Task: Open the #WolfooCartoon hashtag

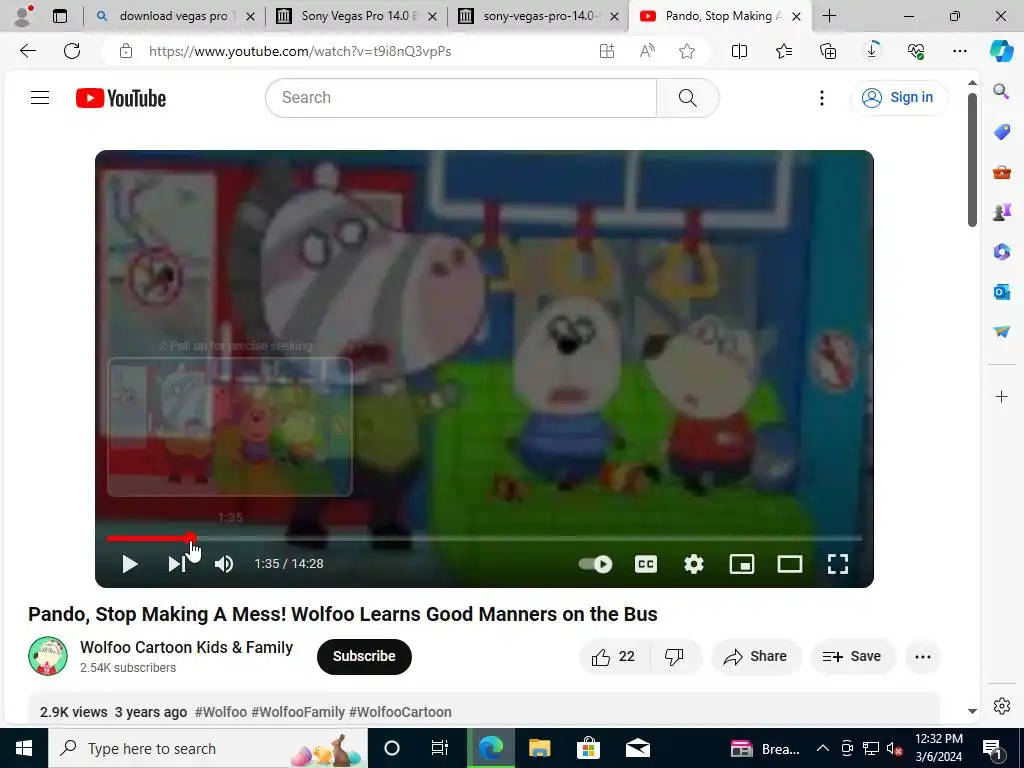Action: coord(400,712)
